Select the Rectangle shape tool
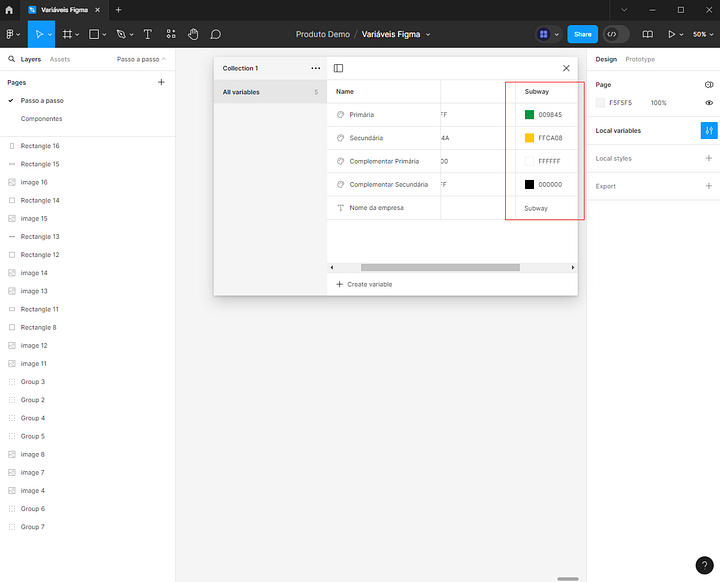Image resolution: width=720 pixels, height=582 pixels. [x=94, y=34]
